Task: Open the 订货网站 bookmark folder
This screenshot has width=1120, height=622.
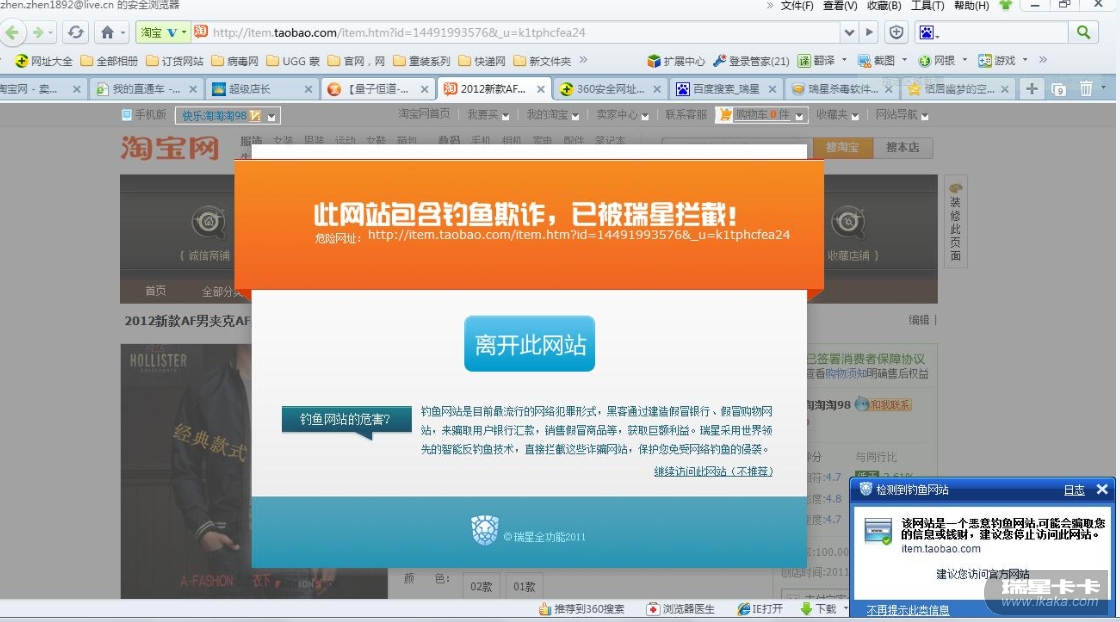Action: (174, 61)
